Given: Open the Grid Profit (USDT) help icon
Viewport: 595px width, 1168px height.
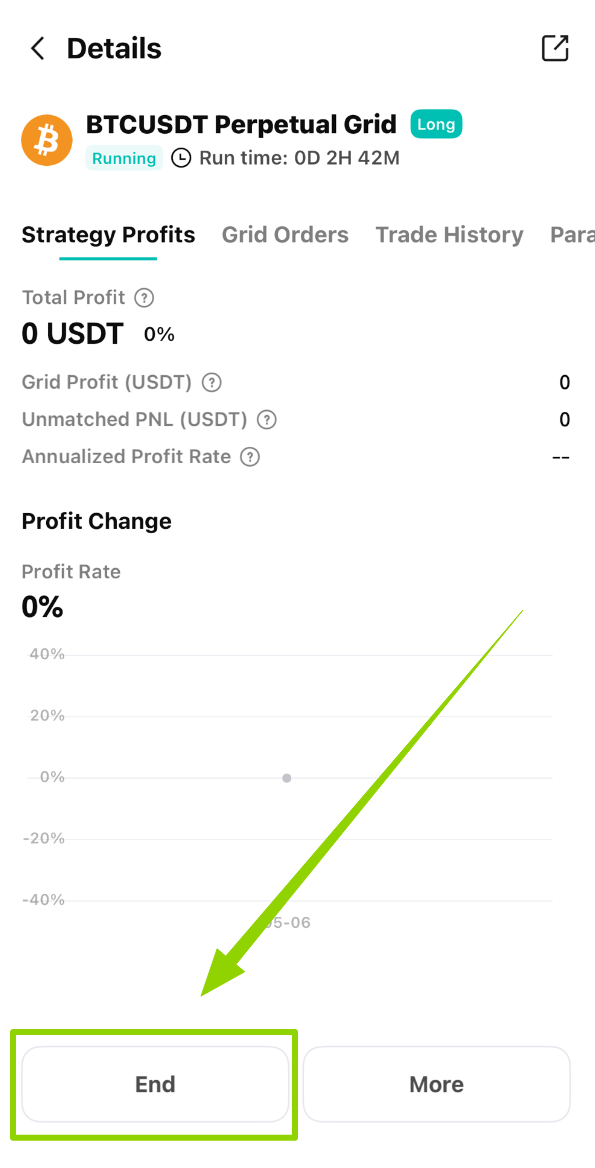Looking at the screenshot, I should (x=212, y=383).
